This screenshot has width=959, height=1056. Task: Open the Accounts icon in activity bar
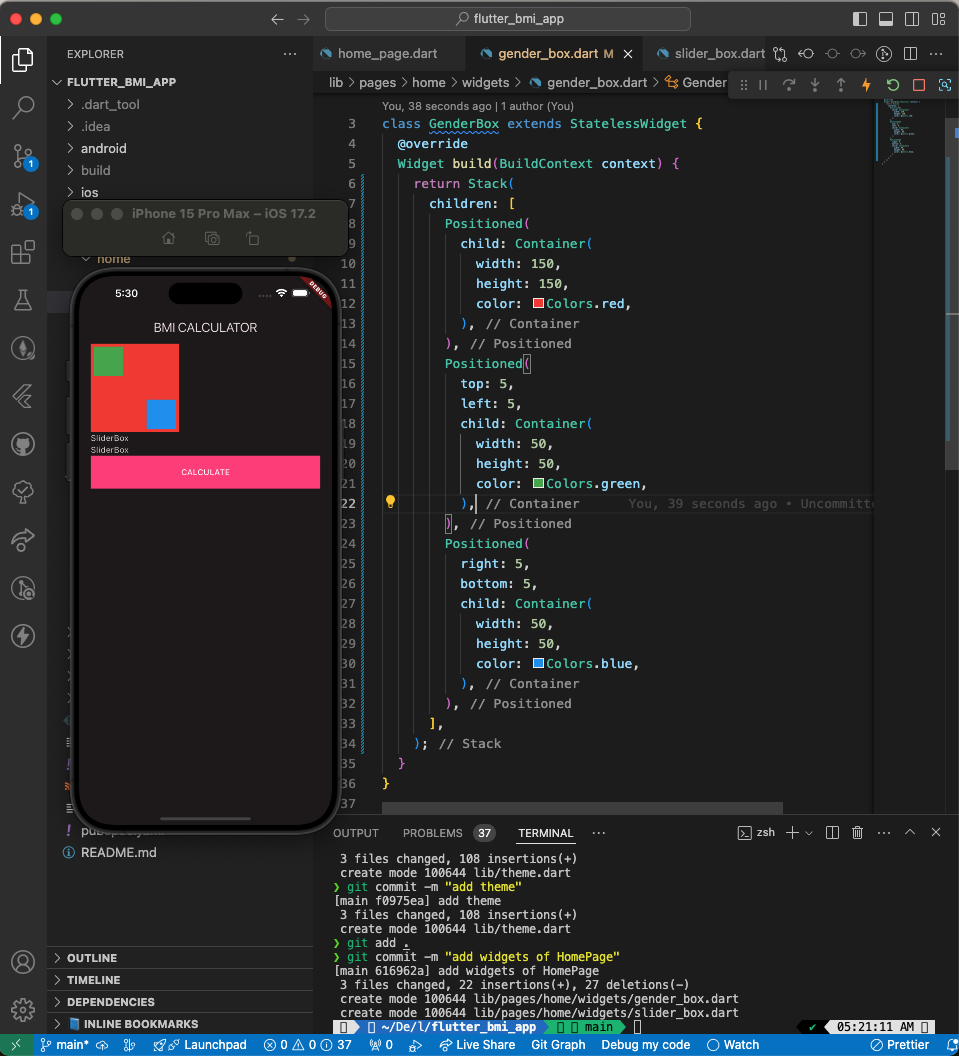[23, 962]
